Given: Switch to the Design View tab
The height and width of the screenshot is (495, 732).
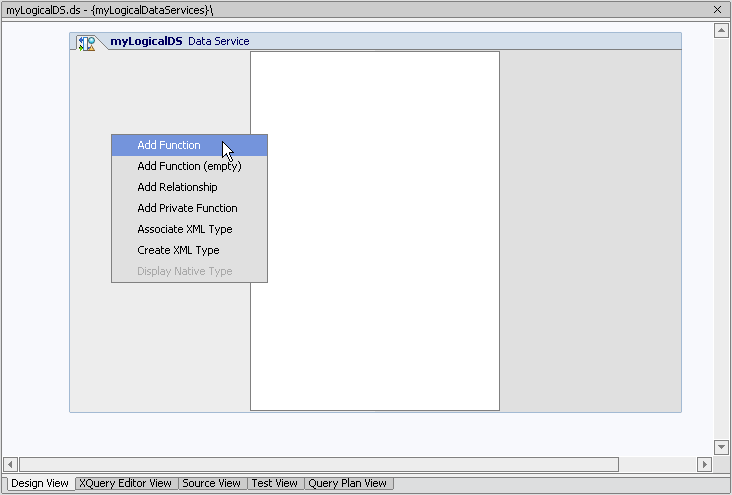Looking at the screenshot, I should coord(40,483).
